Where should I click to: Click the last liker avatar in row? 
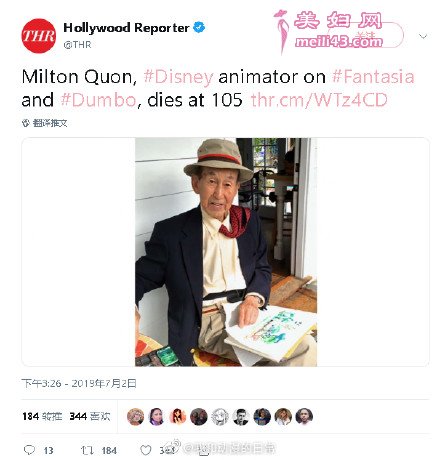304,416
